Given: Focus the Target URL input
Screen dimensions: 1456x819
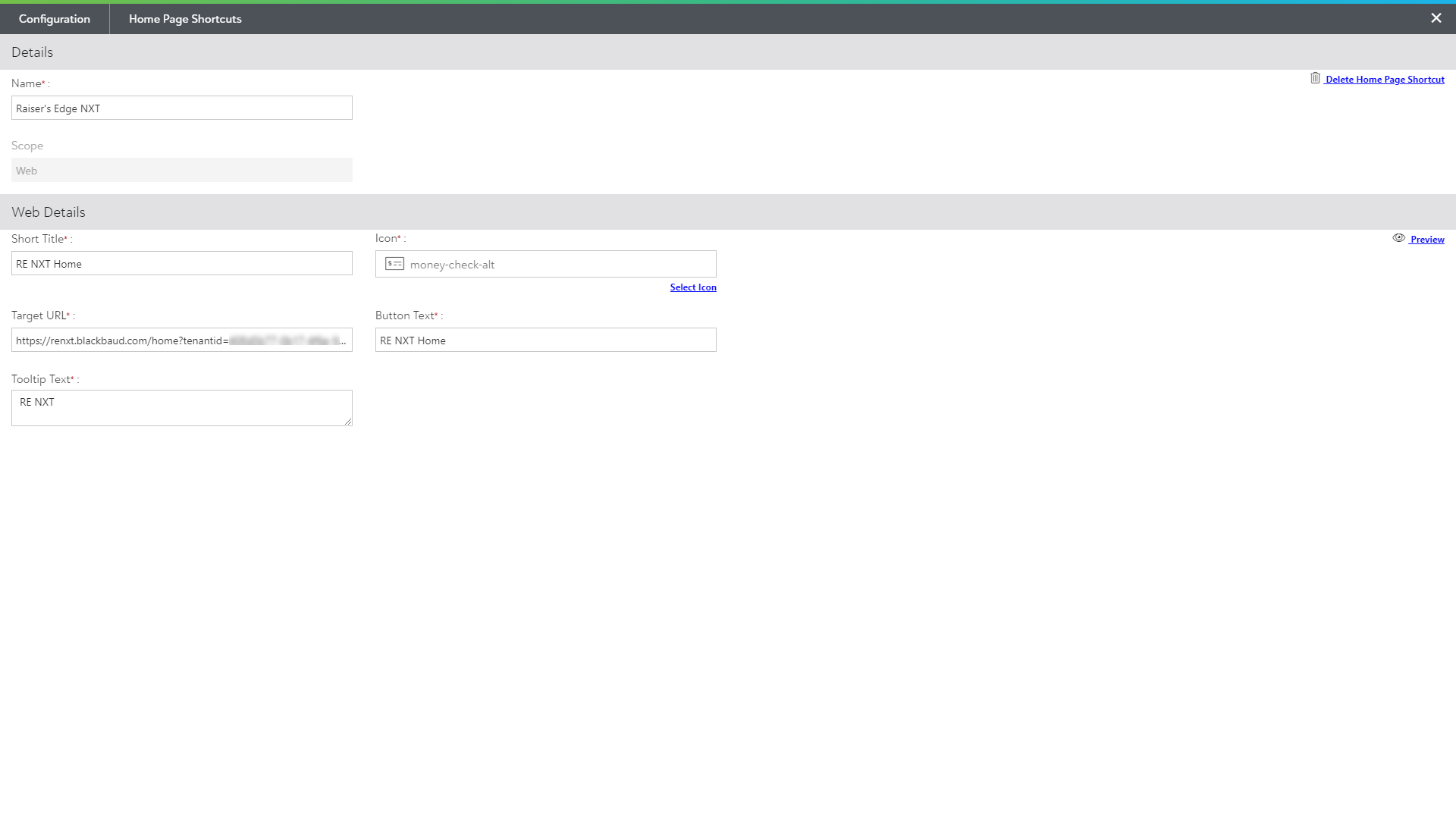Looking at the screenshot, I should pos(182,340).
